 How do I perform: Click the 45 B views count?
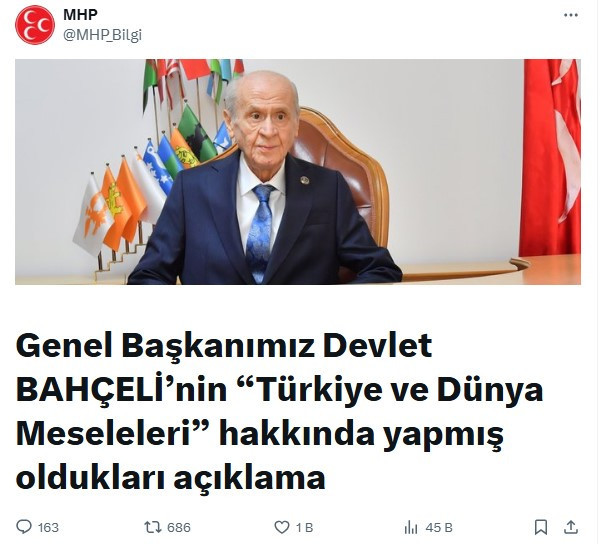pyautogui.click(x=439, y=528)
